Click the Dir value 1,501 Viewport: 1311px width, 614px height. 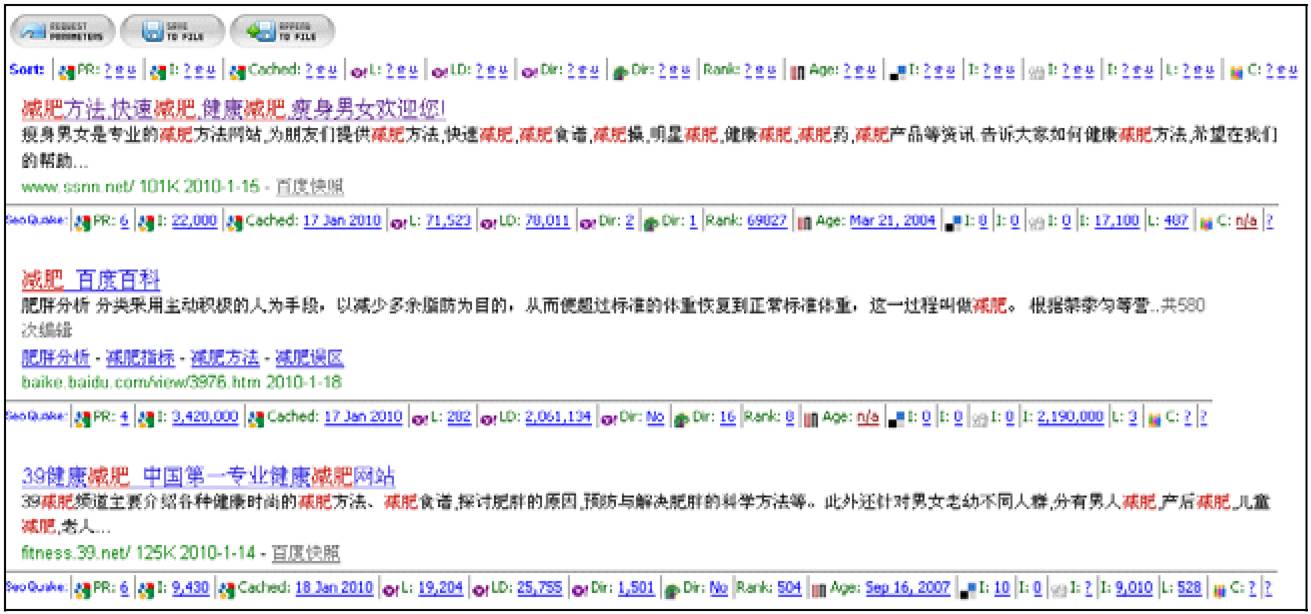(x=637, y=588)
